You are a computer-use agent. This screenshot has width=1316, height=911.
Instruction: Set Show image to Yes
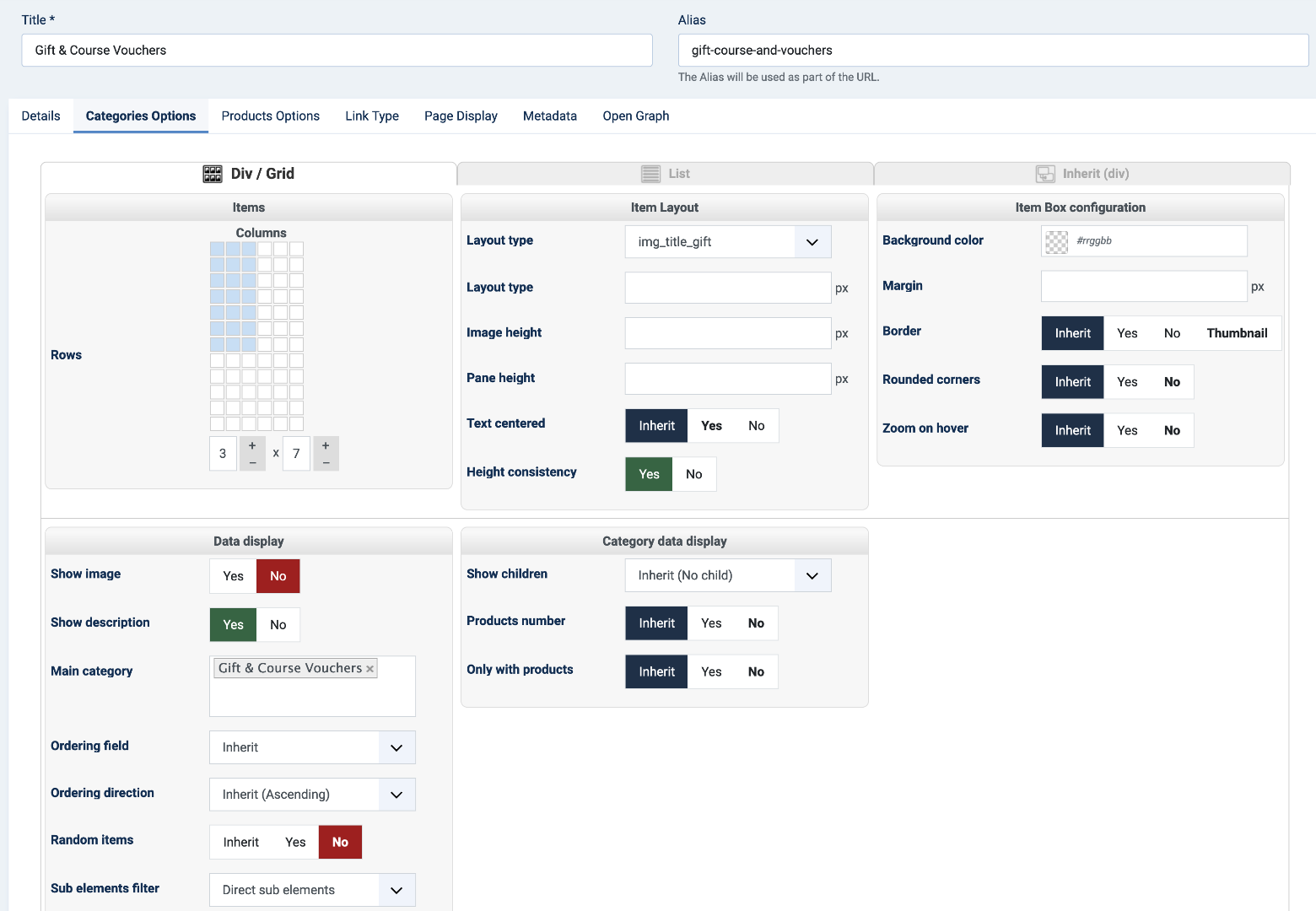coord(233,576)
